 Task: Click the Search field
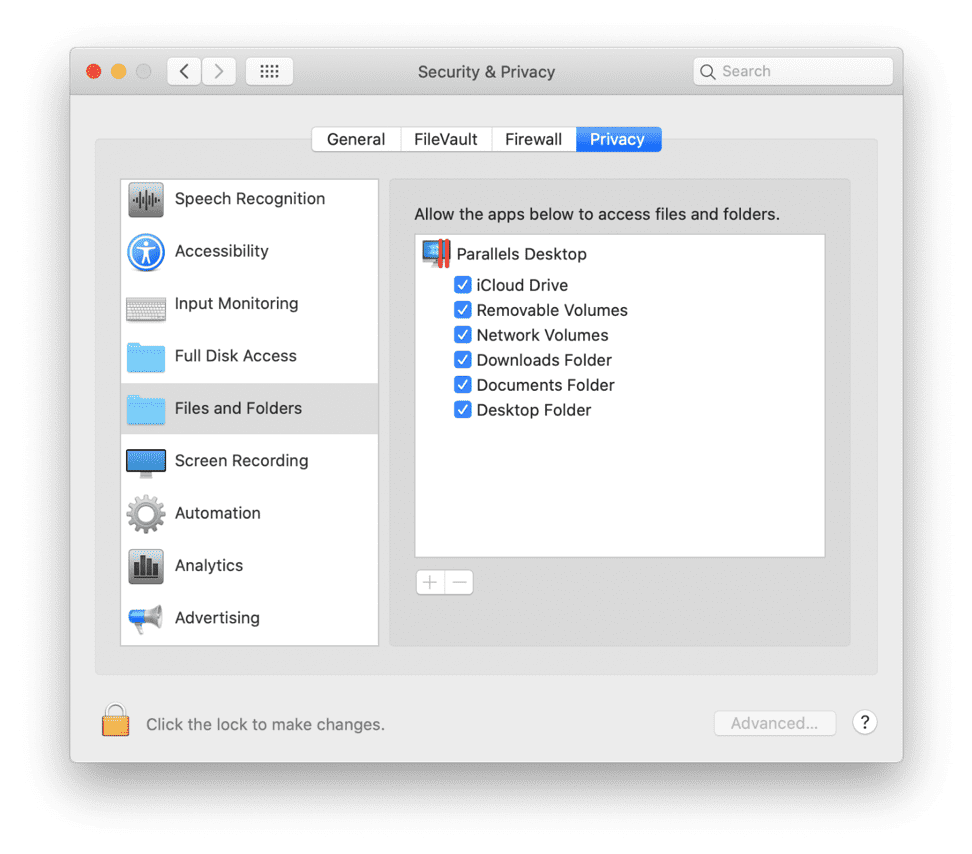(x=792, y=71)
